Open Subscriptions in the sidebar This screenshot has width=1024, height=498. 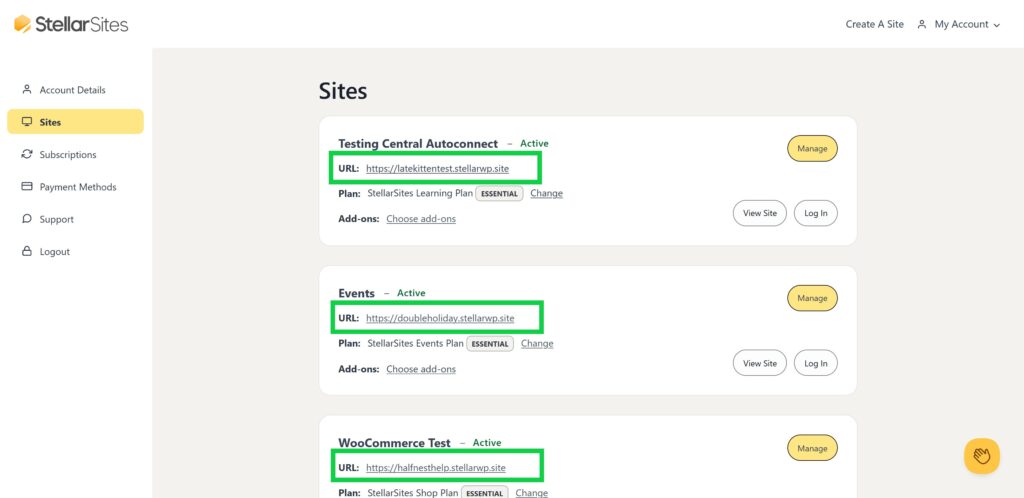pos(68,155)
